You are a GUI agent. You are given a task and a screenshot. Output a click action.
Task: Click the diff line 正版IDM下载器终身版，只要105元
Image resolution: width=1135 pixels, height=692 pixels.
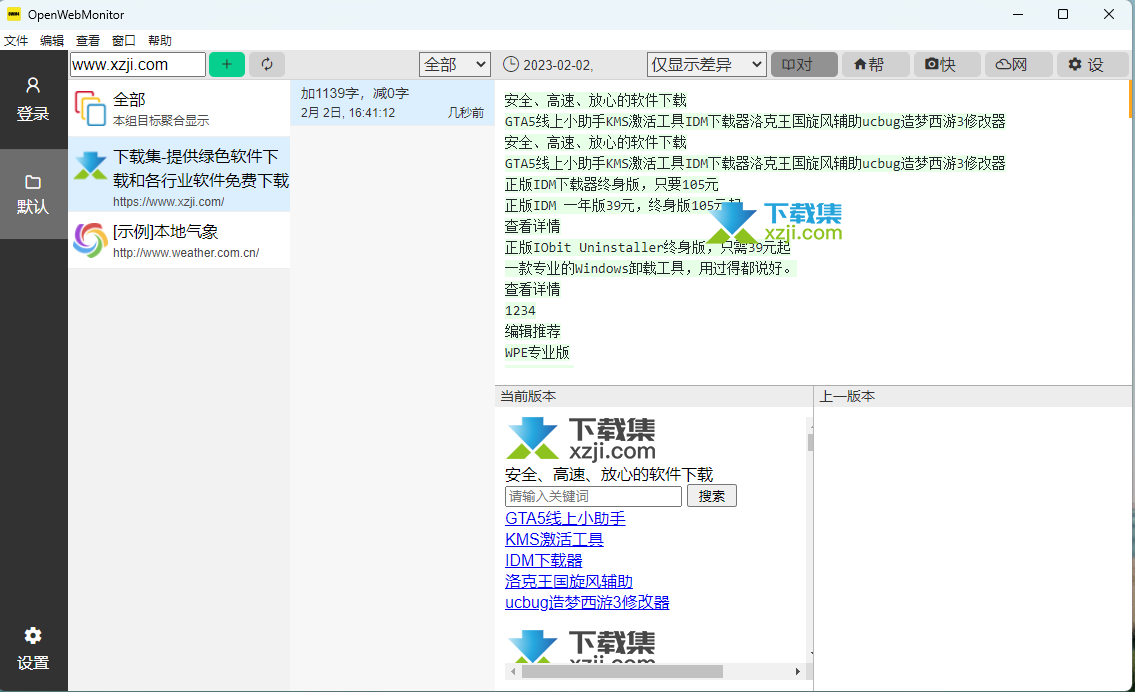[612, 185]
